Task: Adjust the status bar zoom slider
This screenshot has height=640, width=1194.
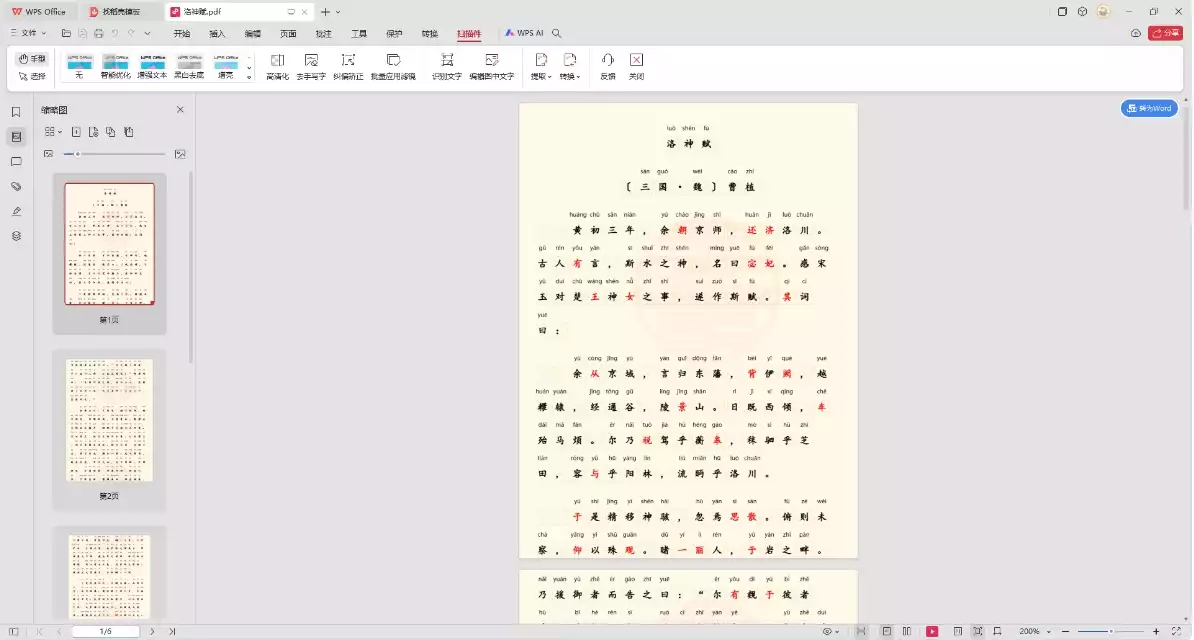Action: coord(1111,631)
